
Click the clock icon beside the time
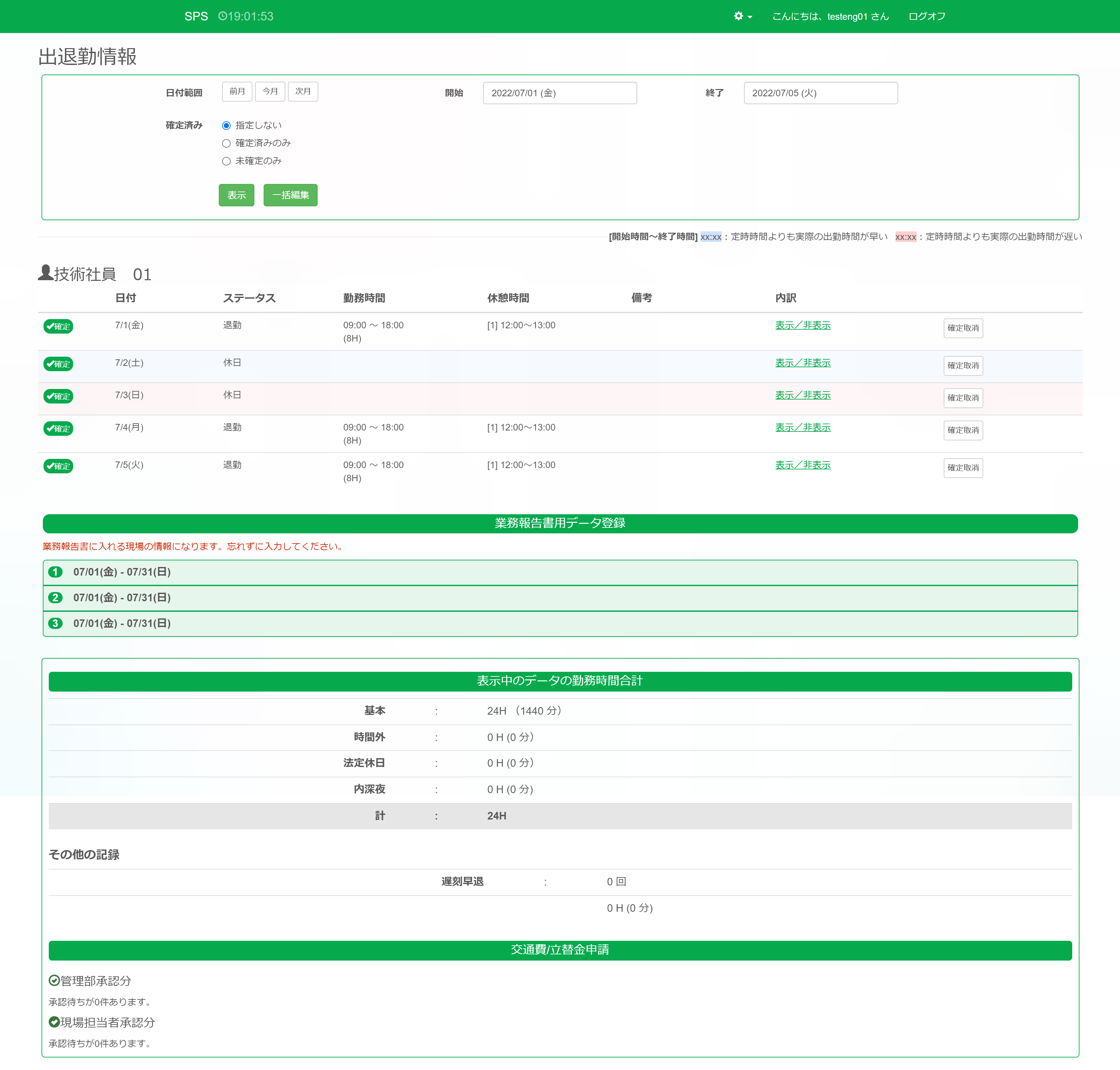click(x=222, y=16)
